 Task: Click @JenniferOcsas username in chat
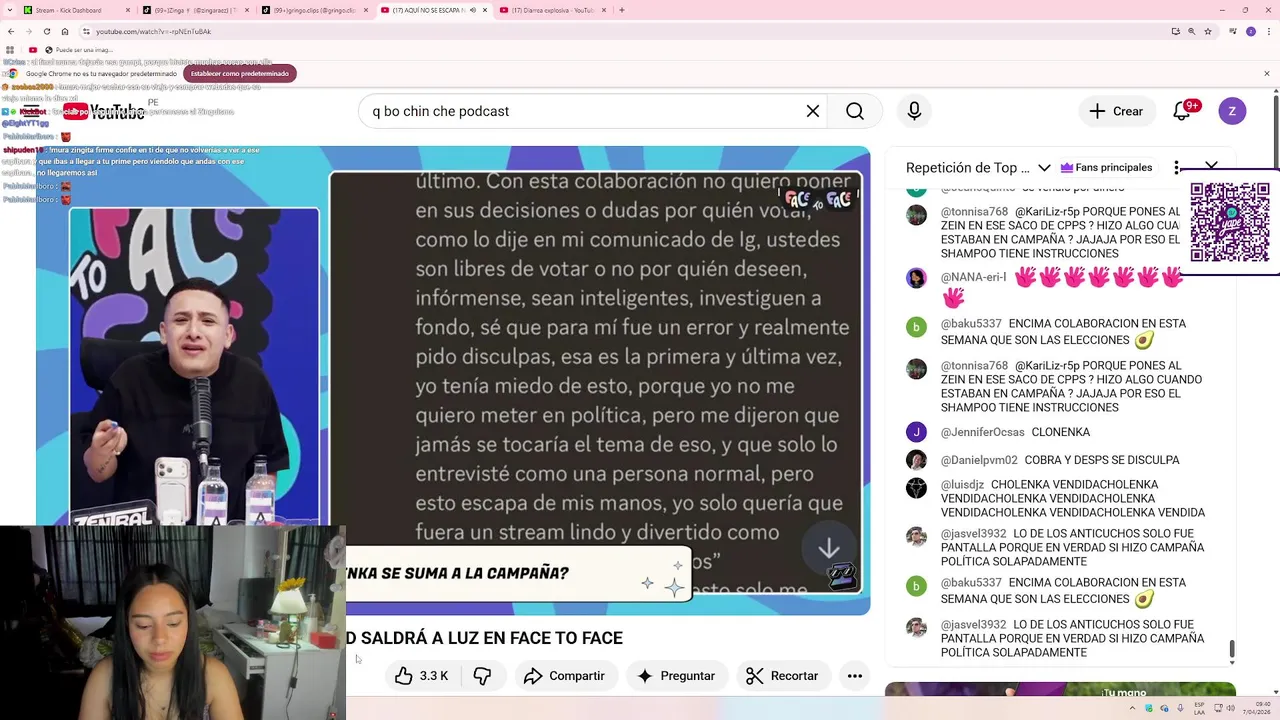tap(982, 432)
